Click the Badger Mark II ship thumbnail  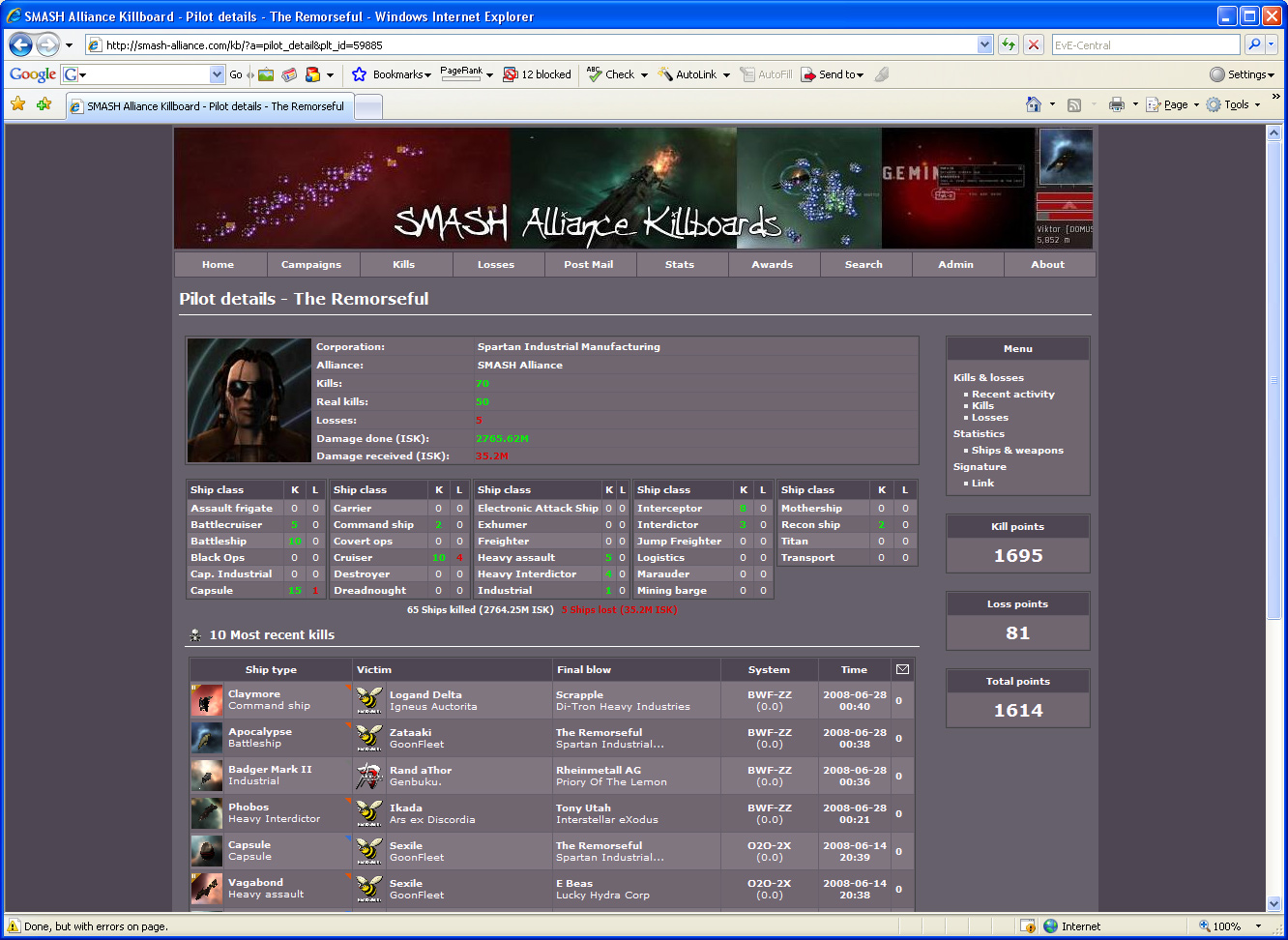pos(207,776)
